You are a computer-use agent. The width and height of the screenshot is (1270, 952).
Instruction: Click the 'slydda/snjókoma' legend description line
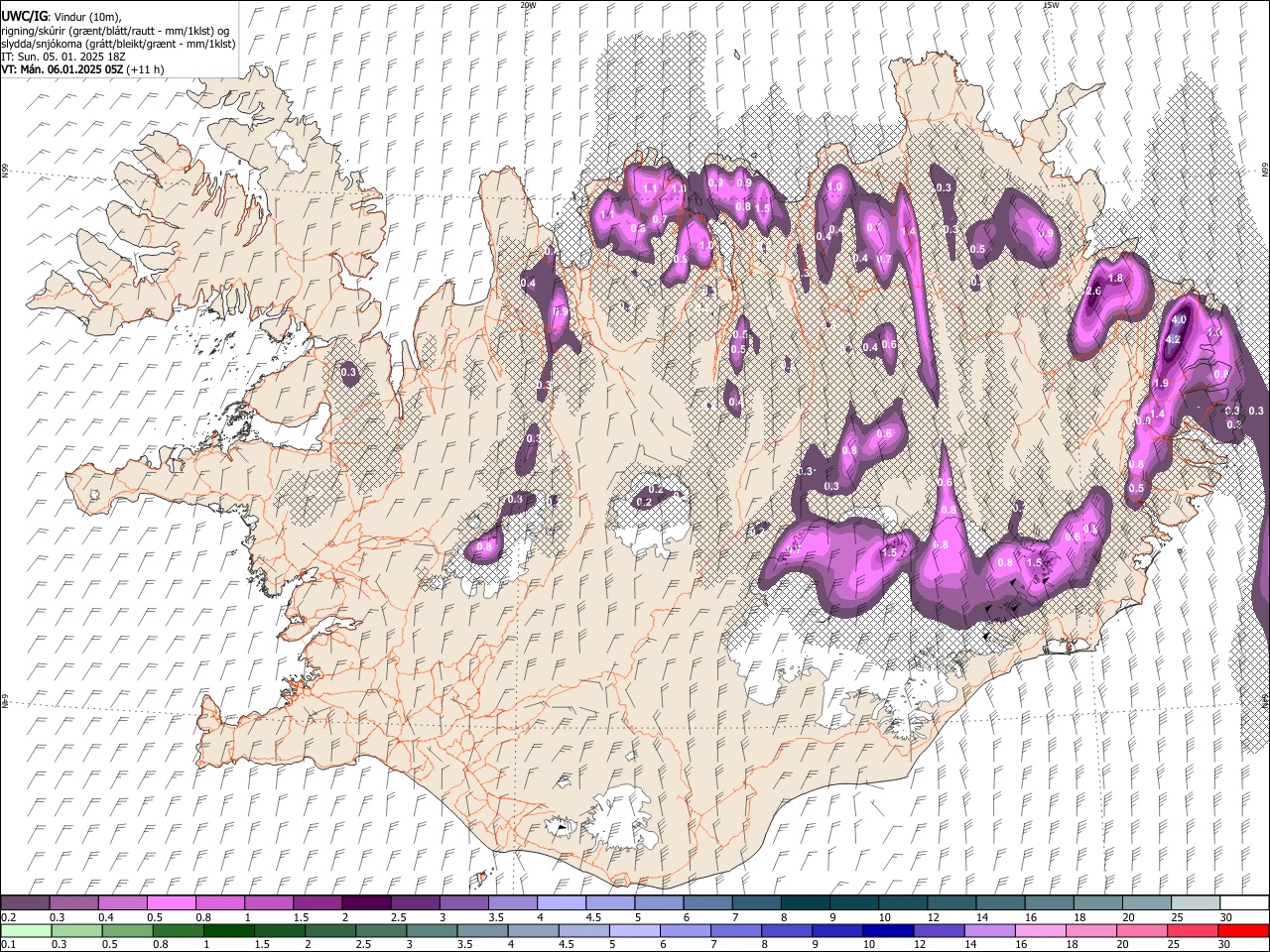pyautogui.click(x=118, y=44)
